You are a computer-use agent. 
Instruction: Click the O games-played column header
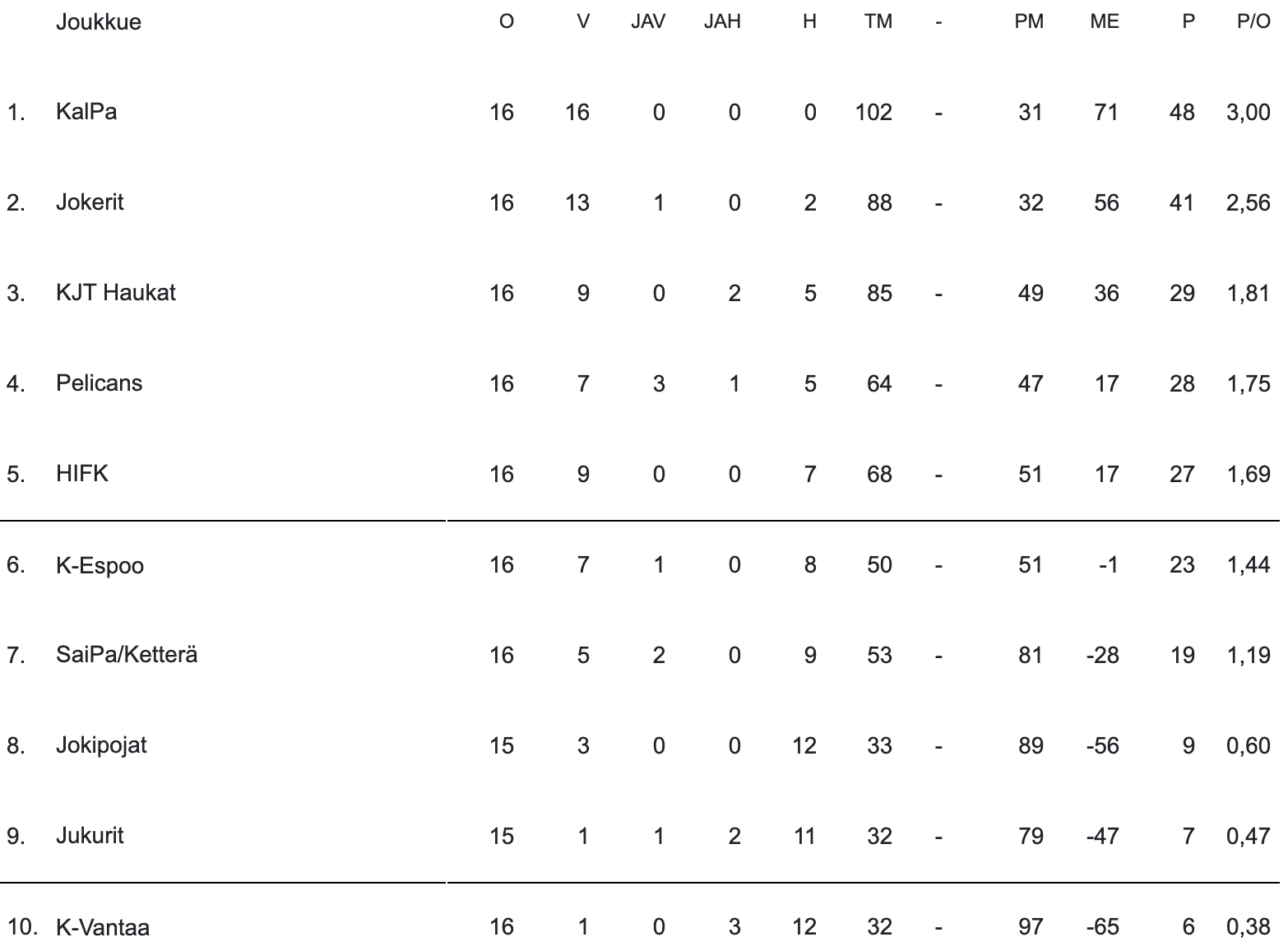pos(506,22)
